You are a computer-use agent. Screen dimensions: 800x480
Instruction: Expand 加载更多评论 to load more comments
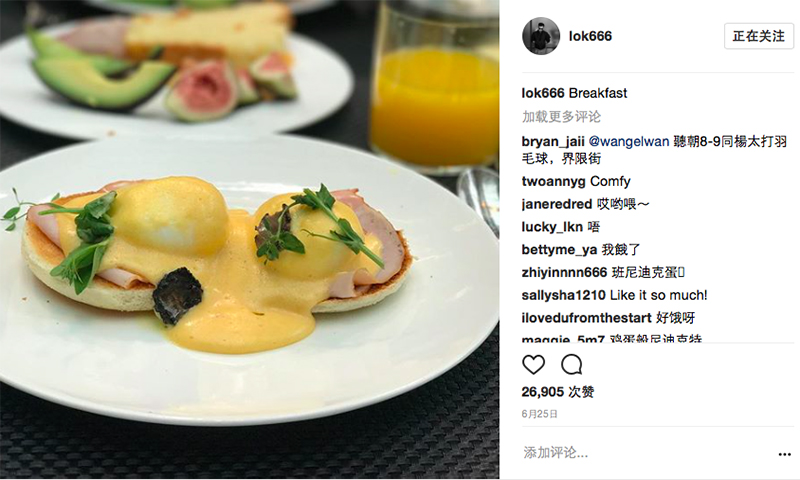[561, 117]
